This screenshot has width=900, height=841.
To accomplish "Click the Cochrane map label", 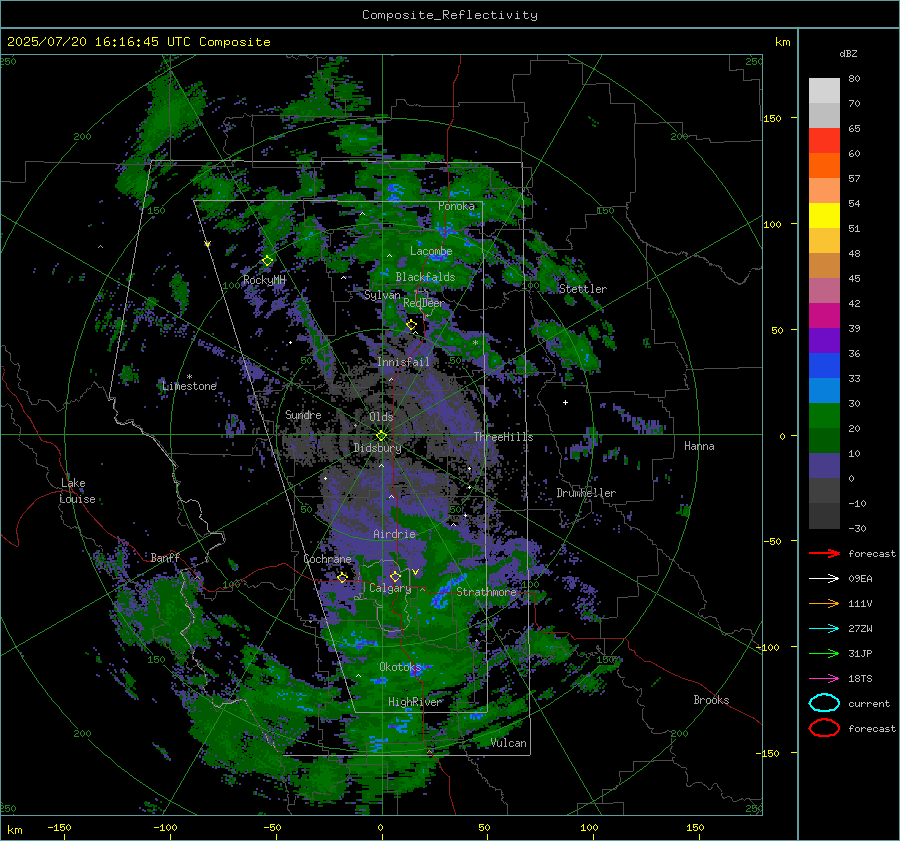I will [x=327, y=559].
